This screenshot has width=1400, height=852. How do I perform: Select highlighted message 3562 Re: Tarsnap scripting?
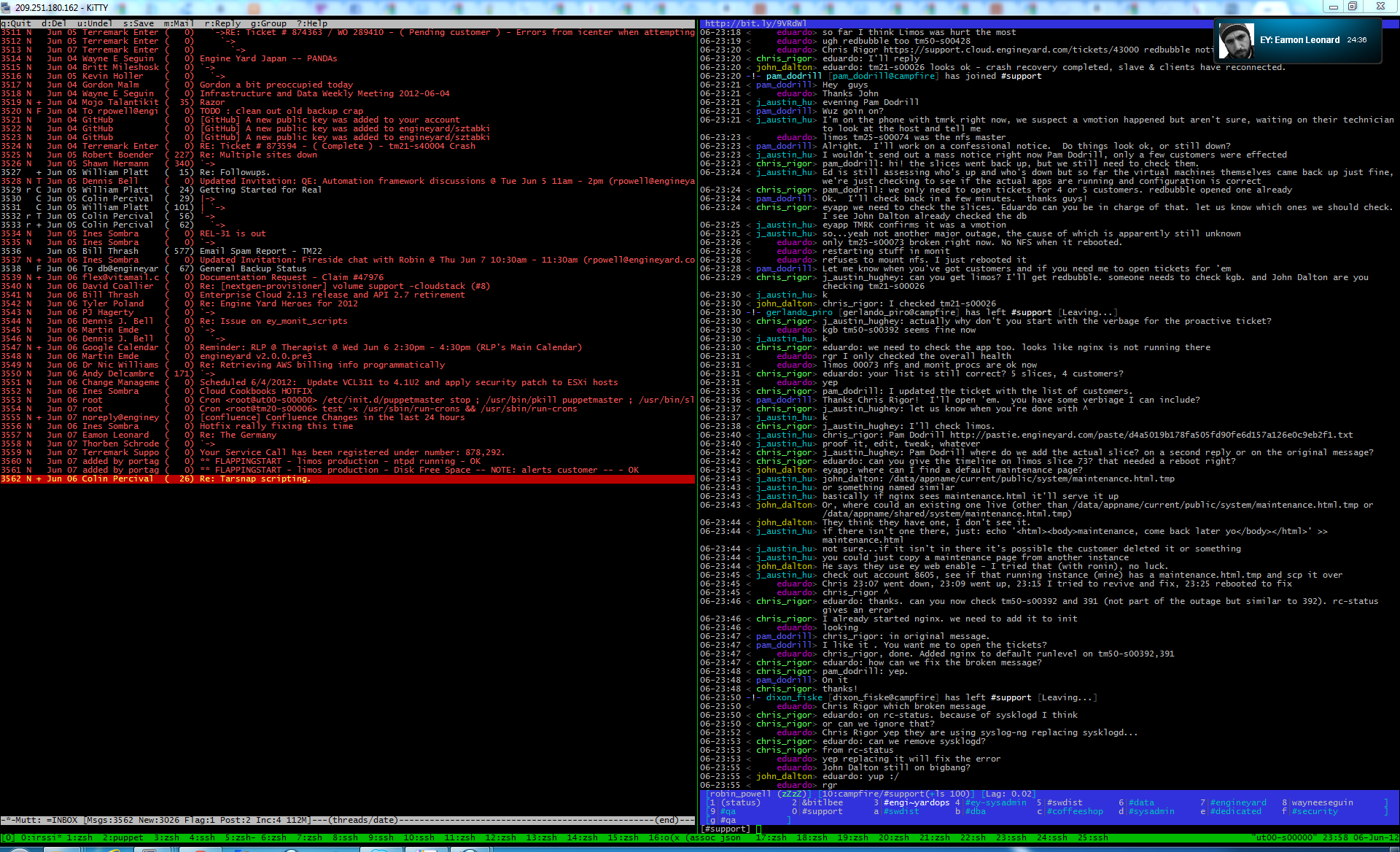[347, 479]
